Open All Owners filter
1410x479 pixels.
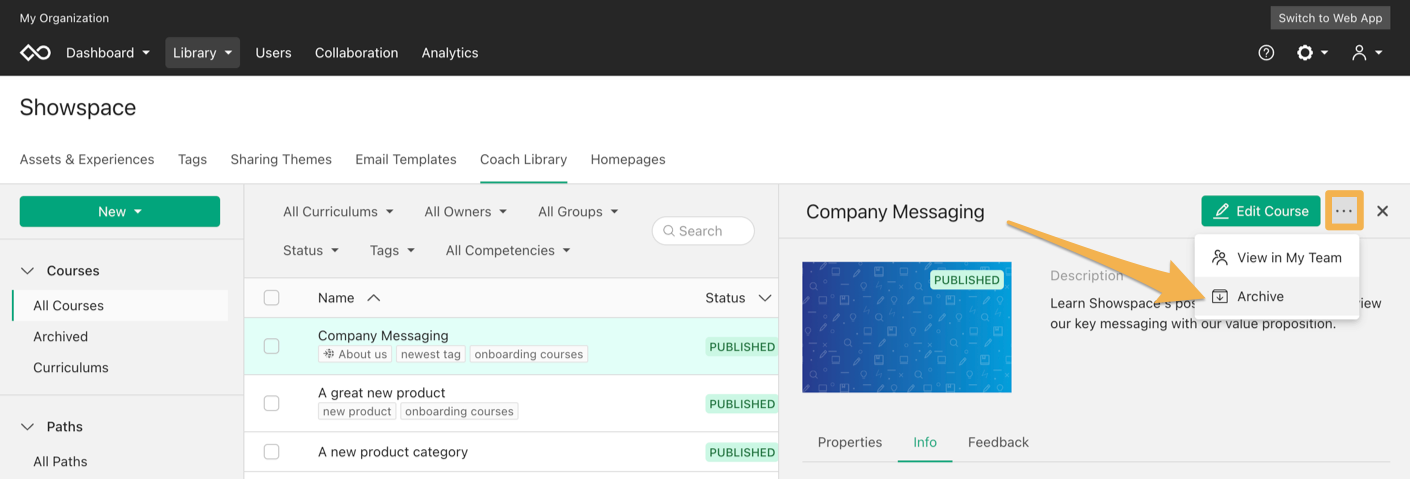(x=465, y=212)
